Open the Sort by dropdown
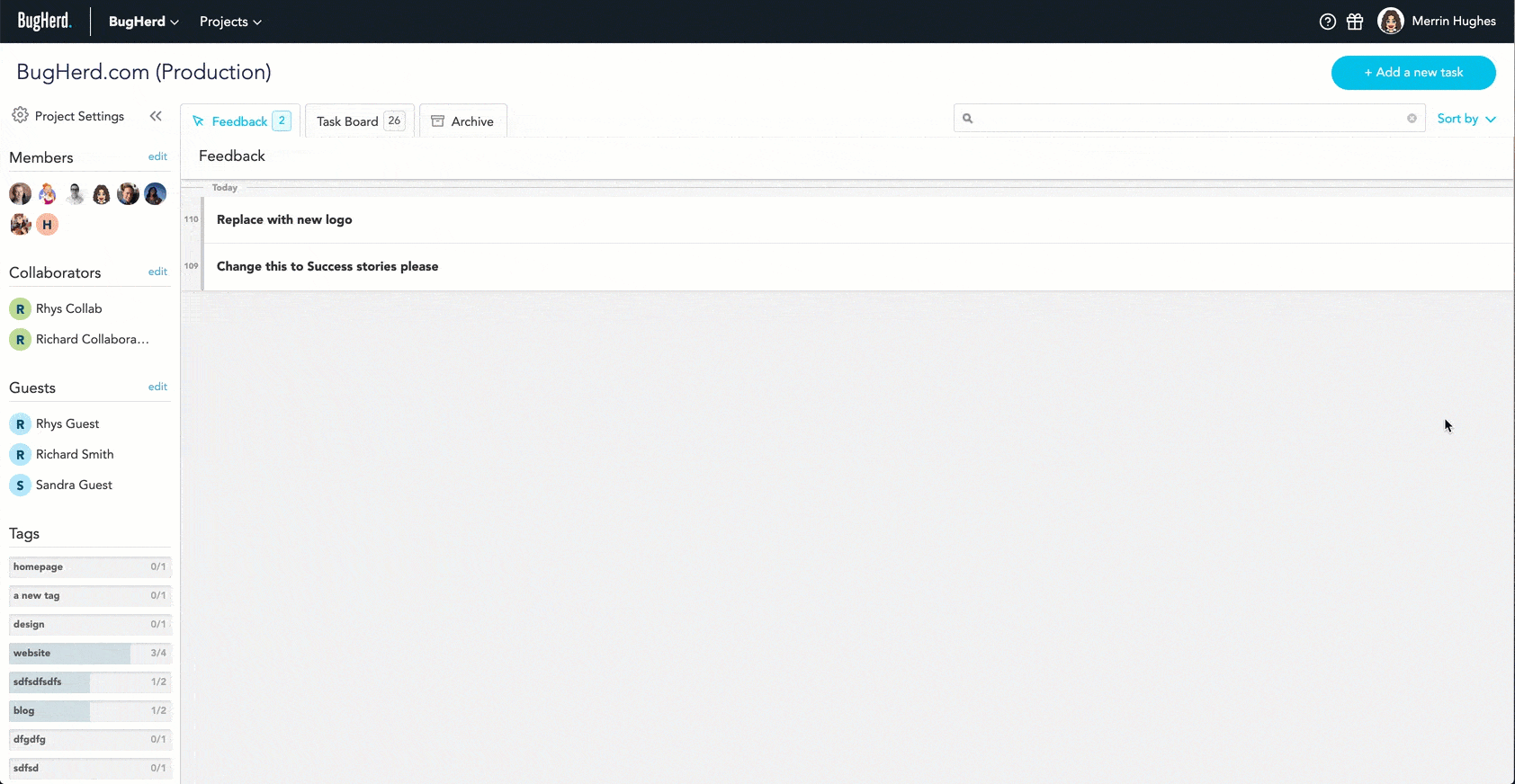Screen dimensions: 1515x784 click(x=1466, y=119)
